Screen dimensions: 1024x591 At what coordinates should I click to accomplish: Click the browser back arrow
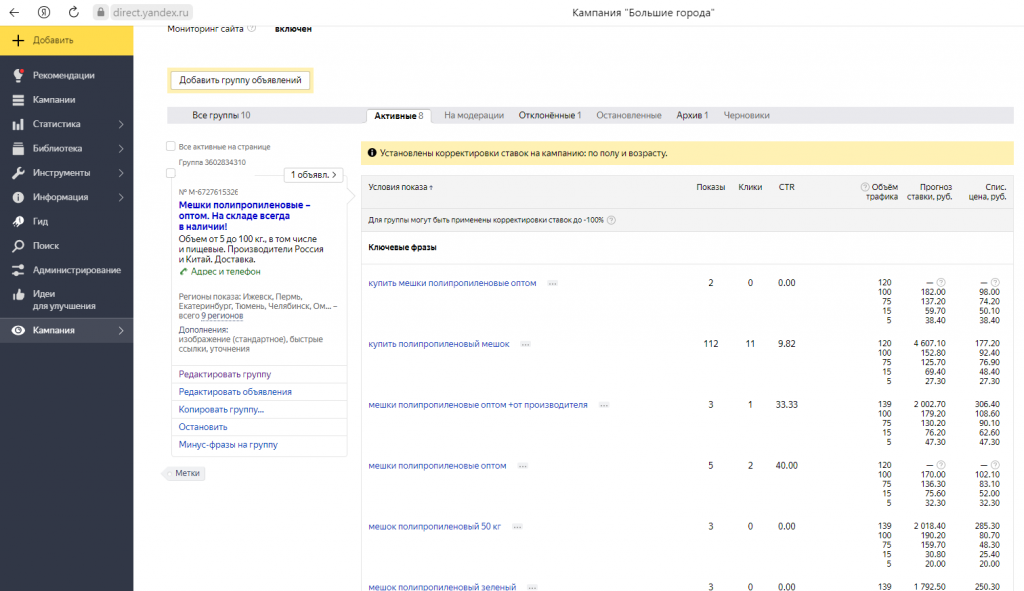click(x=14, y=12)
